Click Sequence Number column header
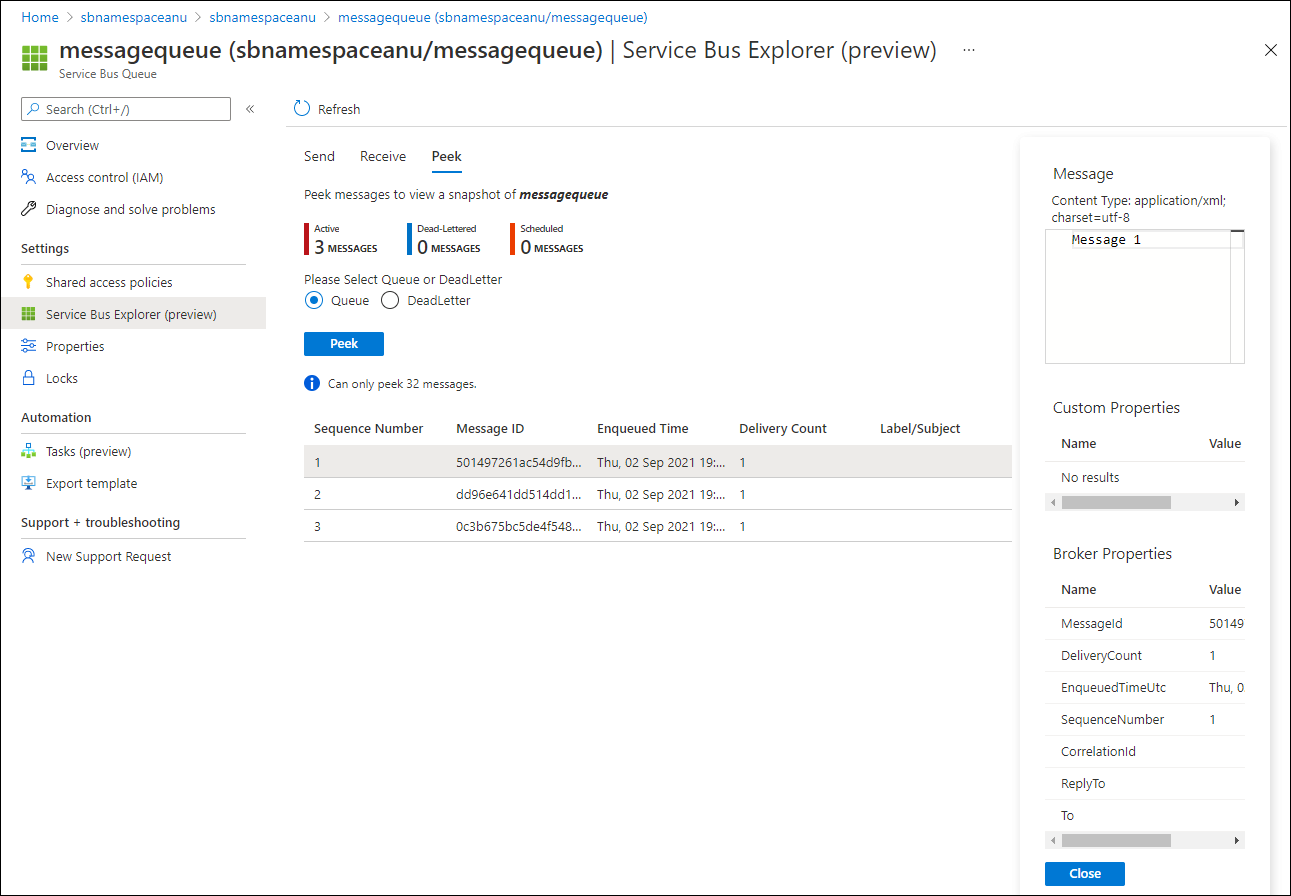The width and height of the screenshot is (1291, 896). click(x=368, y=428)
